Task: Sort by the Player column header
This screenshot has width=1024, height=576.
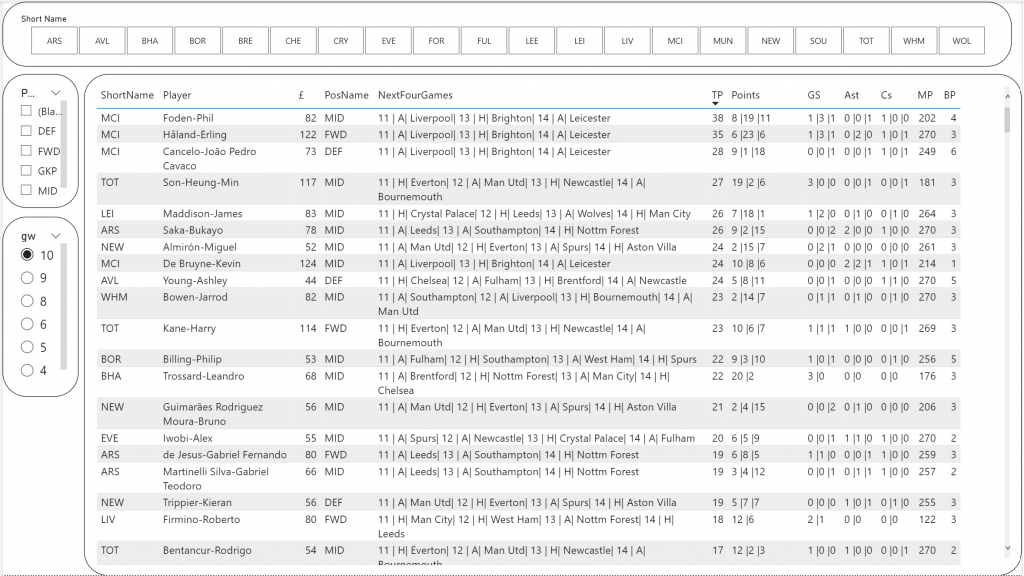Action: click(177, 95)
